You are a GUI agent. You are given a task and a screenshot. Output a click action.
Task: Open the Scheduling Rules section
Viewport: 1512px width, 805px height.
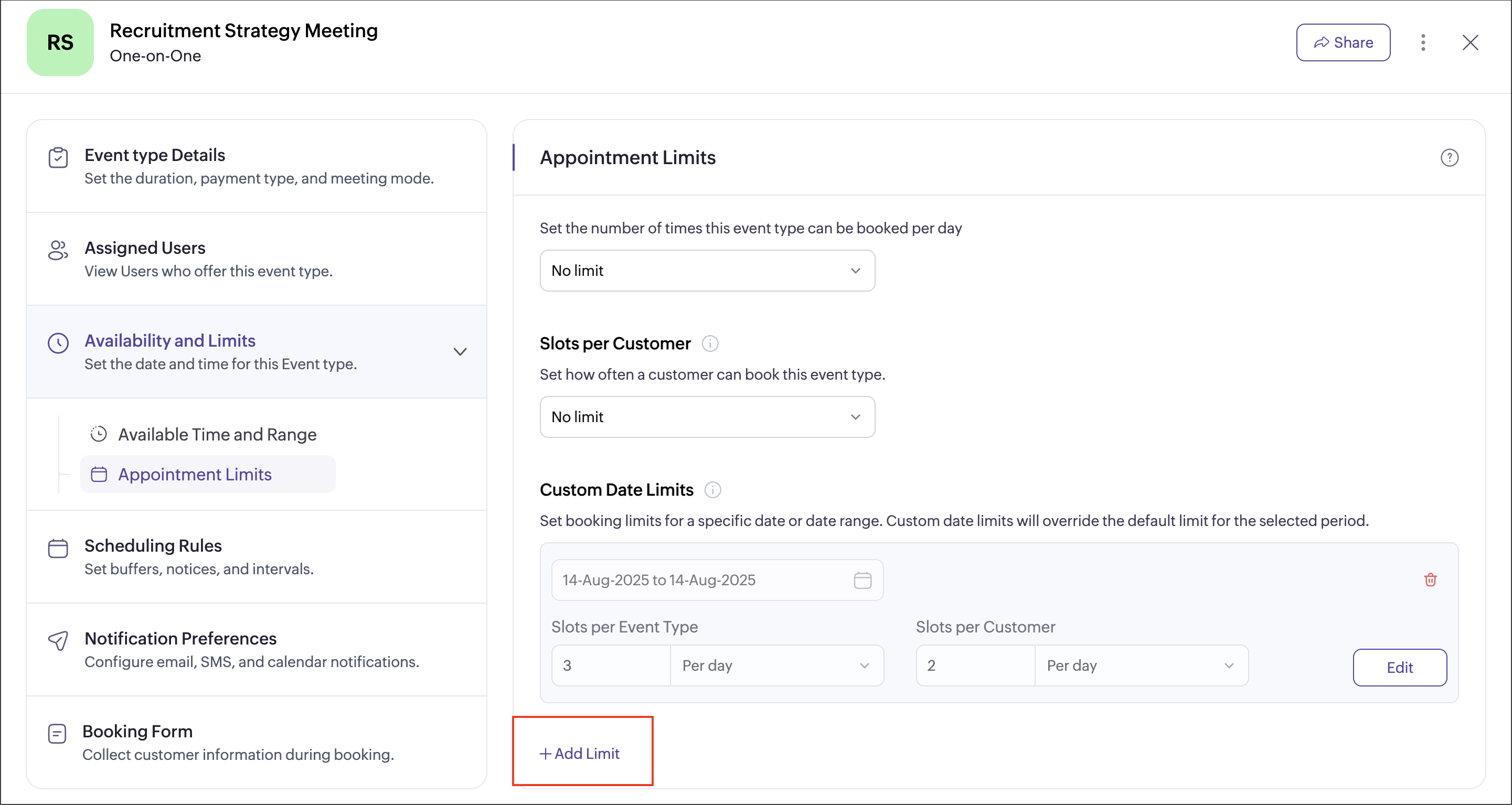[x=153, y=545]
